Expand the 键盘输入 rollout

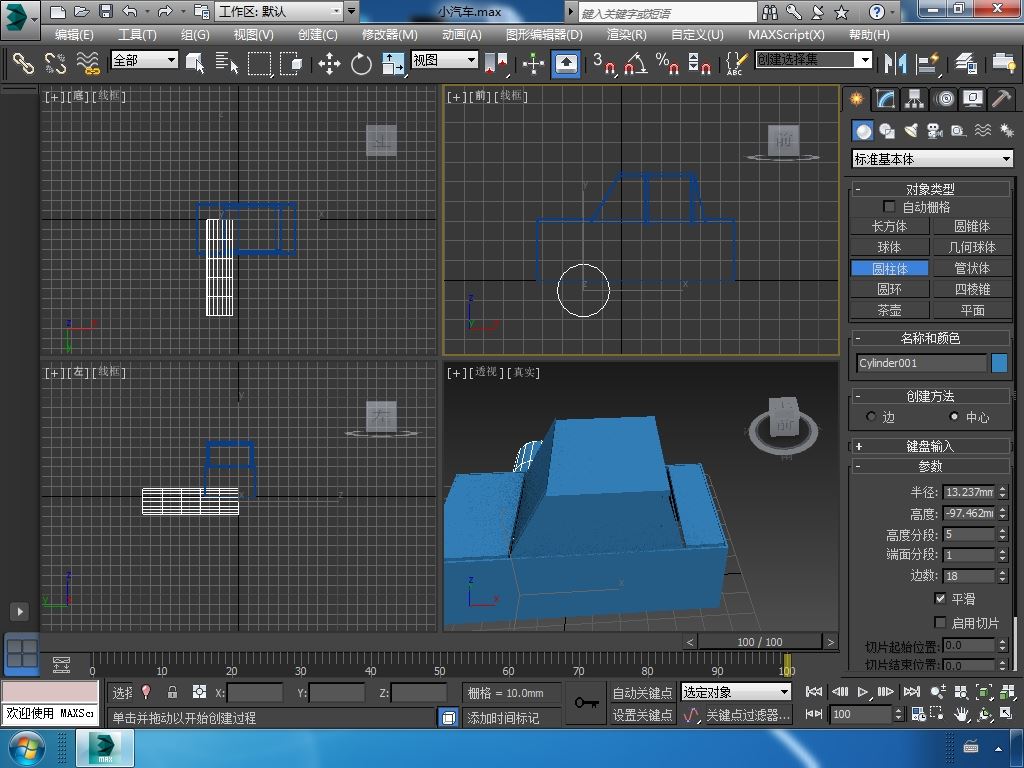click(930, 446)
